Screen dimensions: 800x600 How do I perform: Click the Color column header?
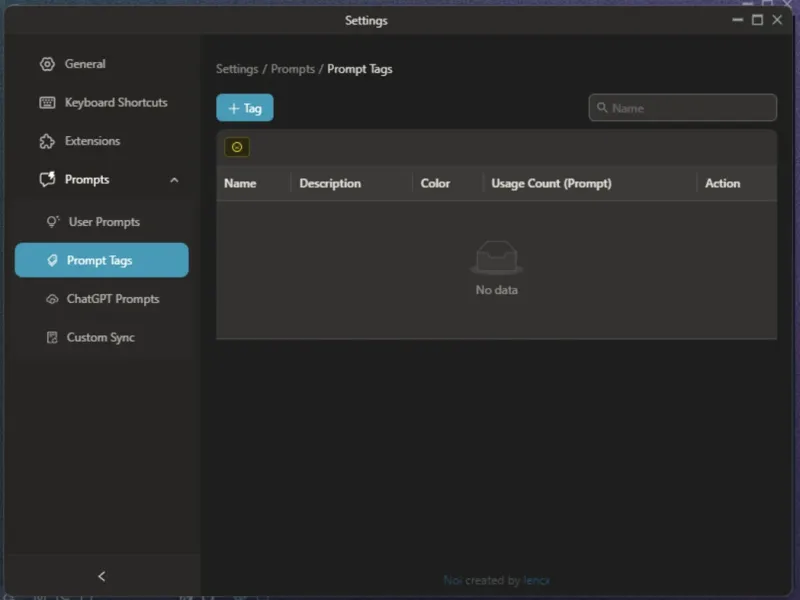(x=435, y=183)
